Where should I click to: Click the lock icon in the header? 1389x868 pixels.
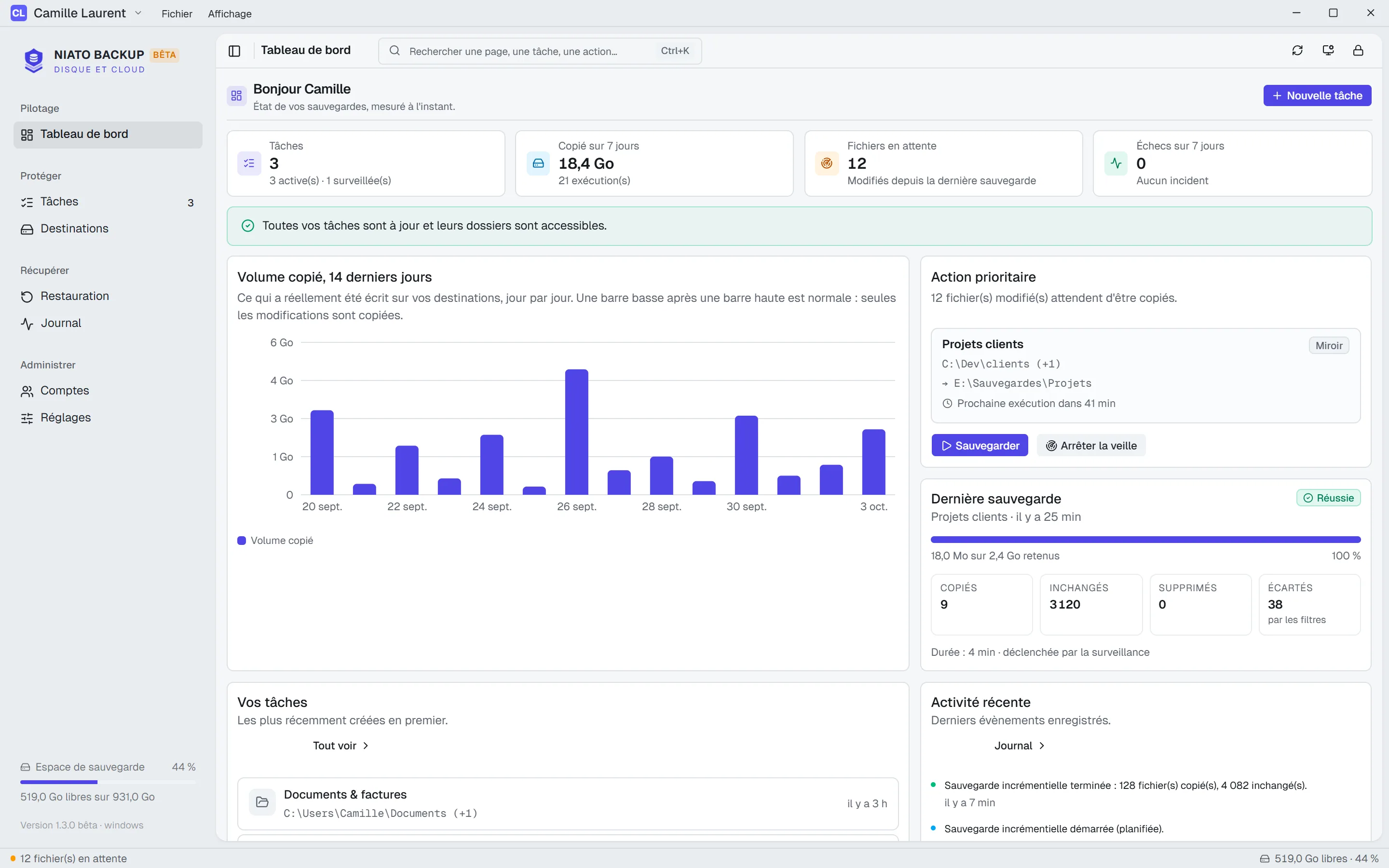click(1358, 51)
